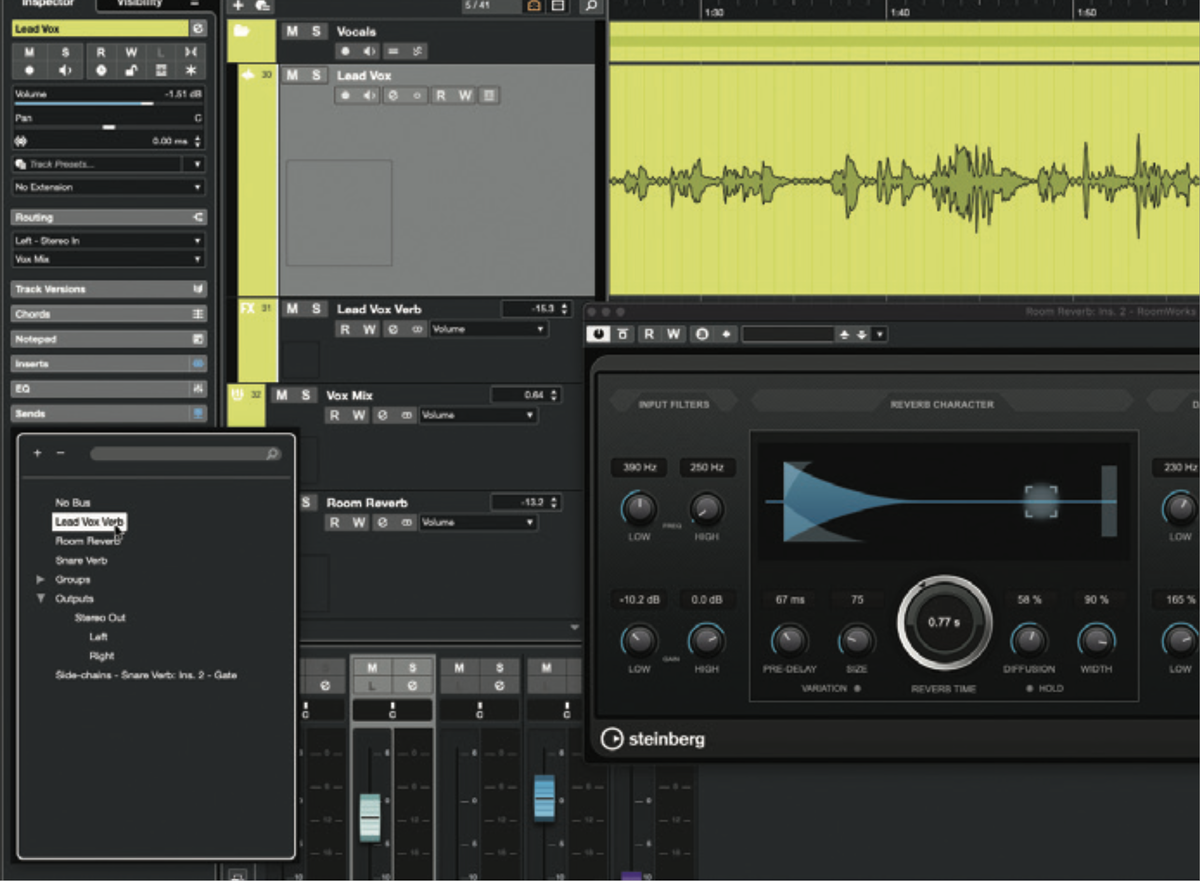Click the Volume slider in the Inspector
Image resolution: width=1200 pixels, height=881 pixels.
point(110,100)
